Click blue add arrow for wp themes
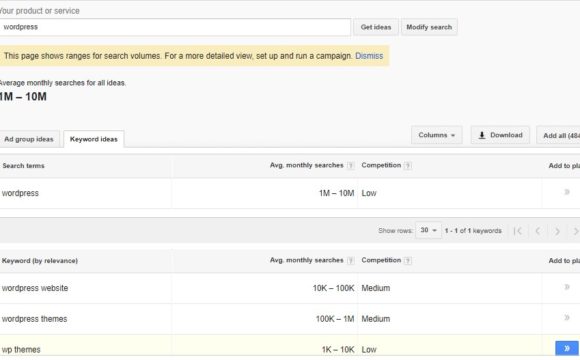The image size is (580, 360). point(567,348)
